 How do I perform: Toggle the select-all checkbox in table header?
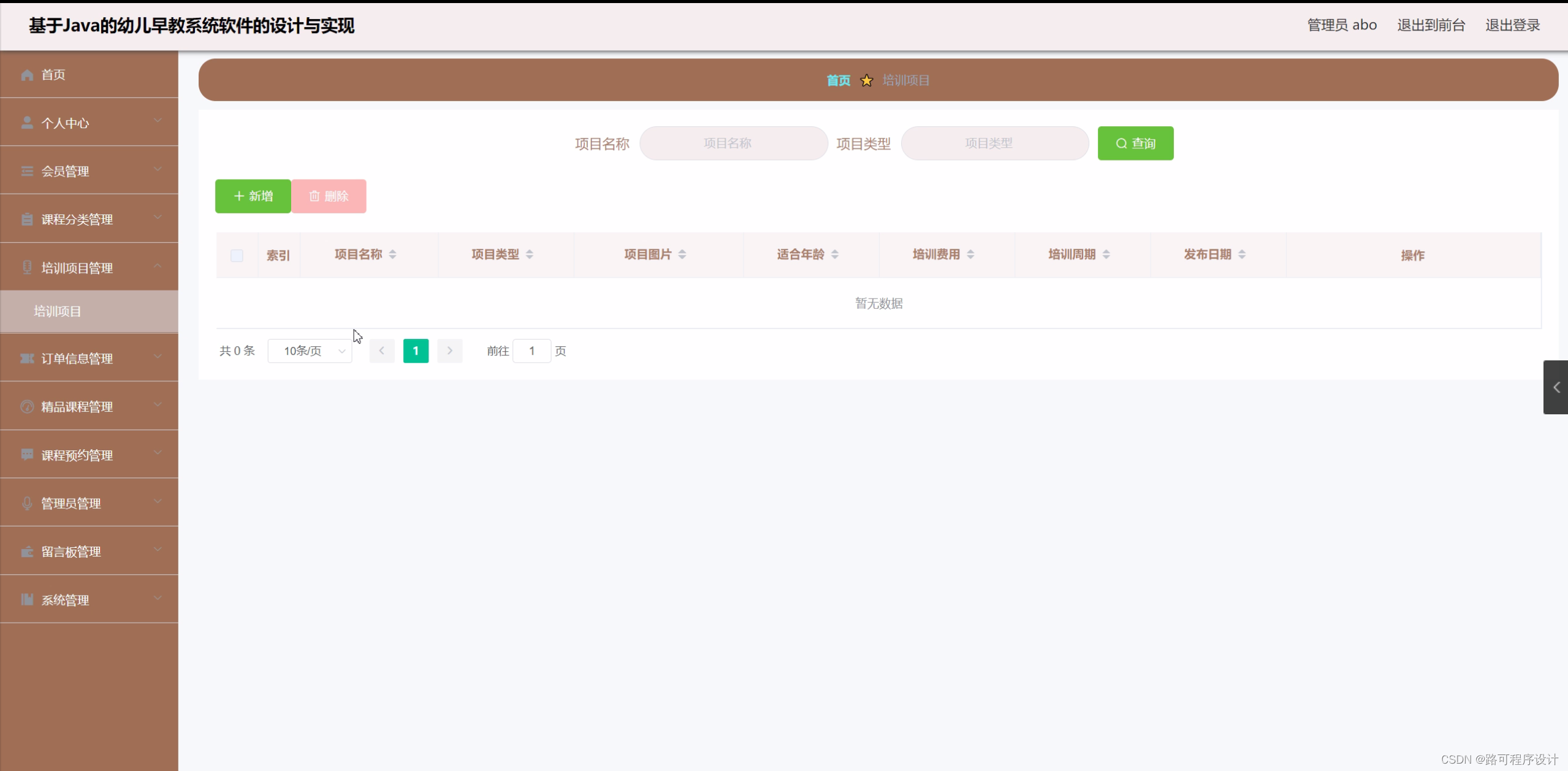pyautogui.click(x=237, y=256)
